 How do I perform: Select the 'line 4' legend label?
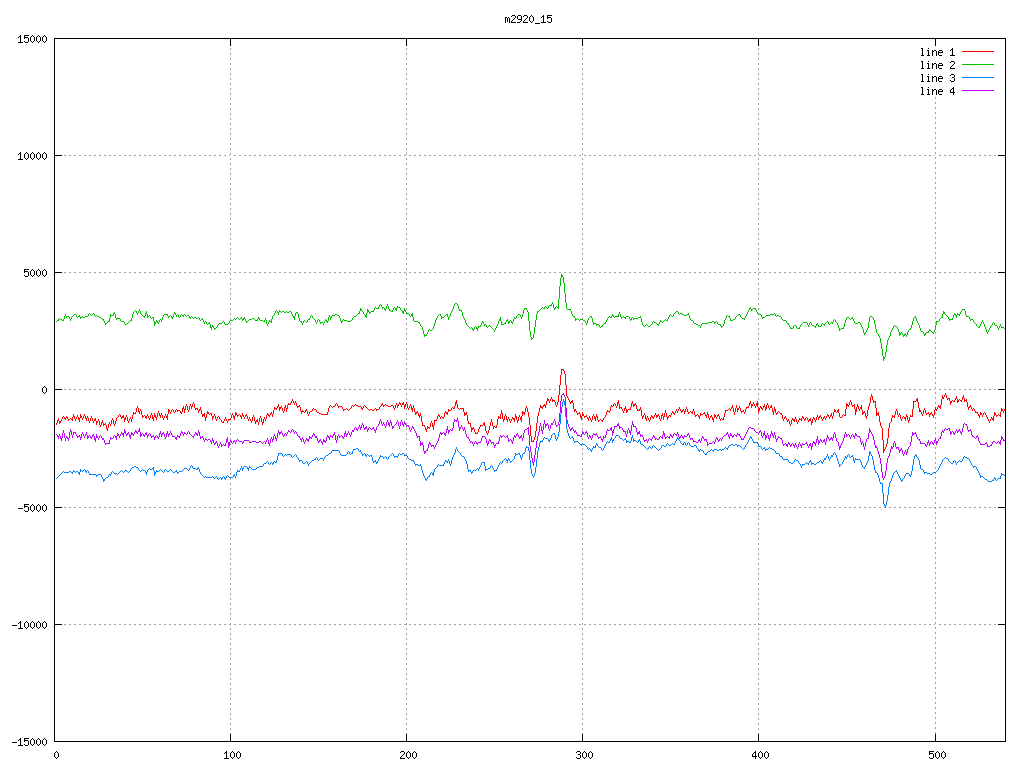tap(937, 91)
